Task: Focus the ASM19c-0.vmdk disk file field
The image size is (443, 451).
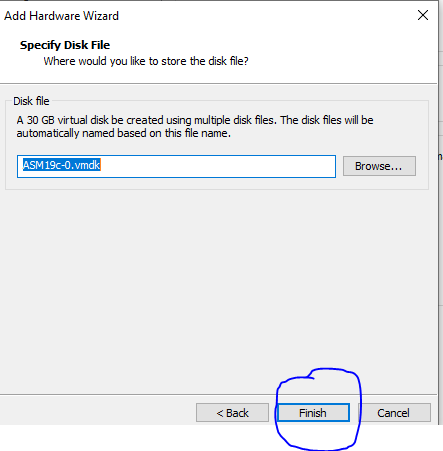Action: click(176, 166)
